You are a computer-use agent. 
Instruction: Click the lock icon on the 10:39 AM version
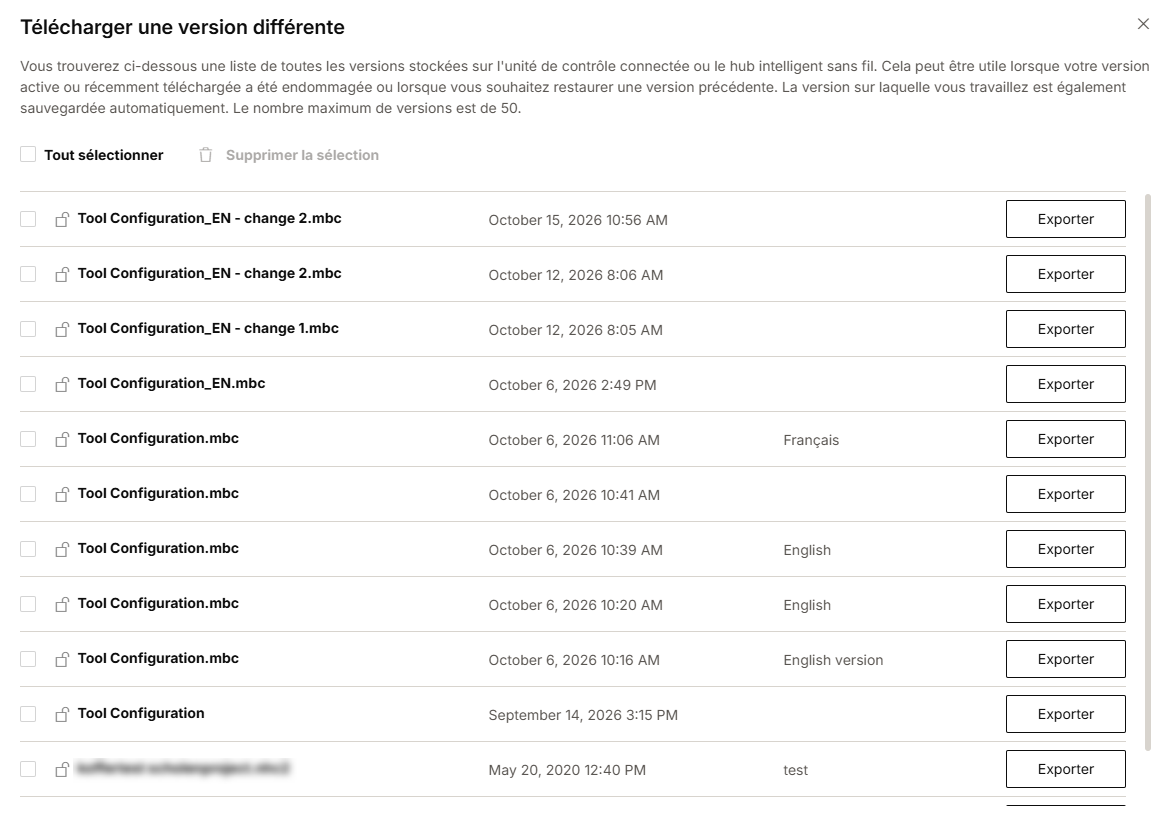pyautogui.click(x=62, y=549)
